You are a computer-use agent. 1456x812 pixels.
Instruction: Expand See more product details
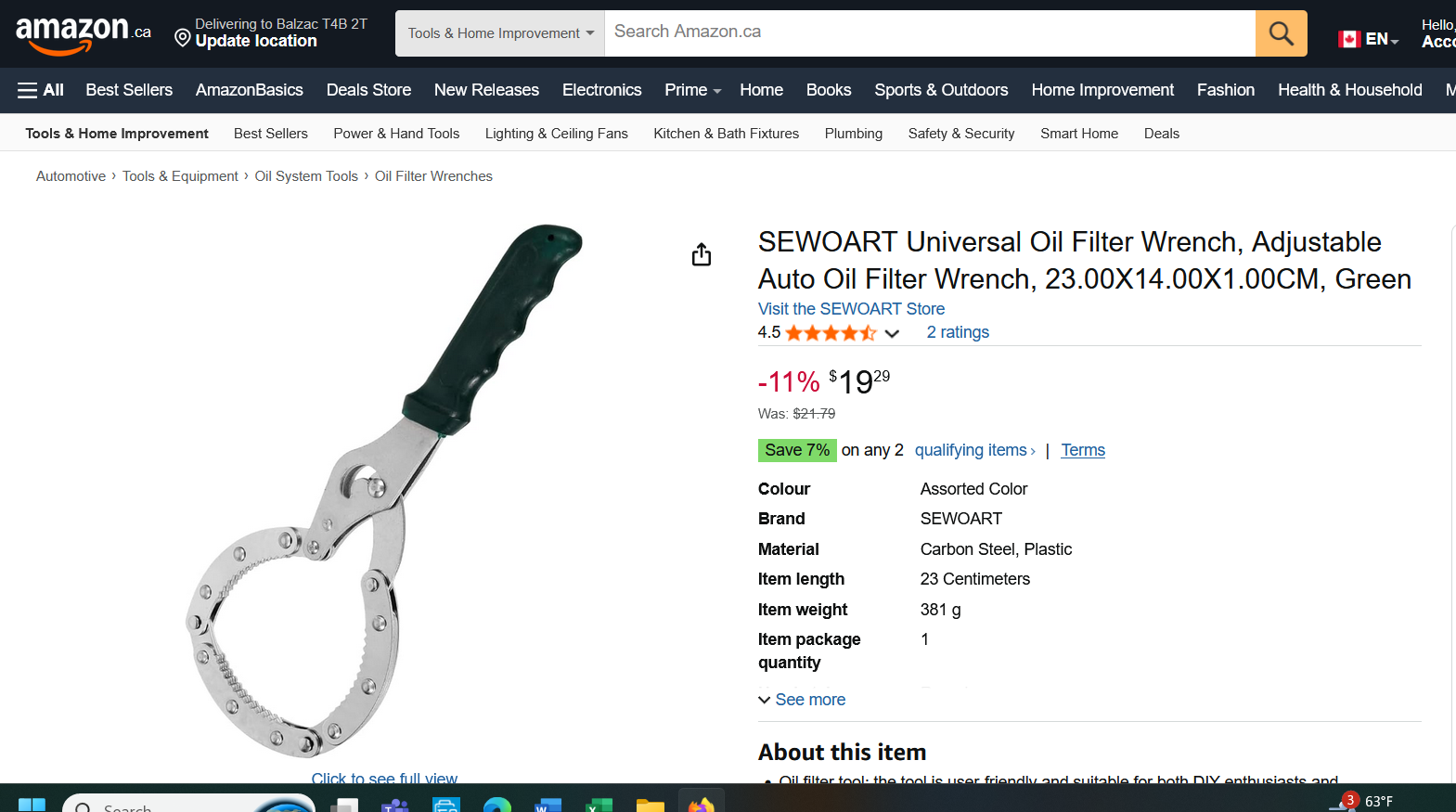pos(802,700)
